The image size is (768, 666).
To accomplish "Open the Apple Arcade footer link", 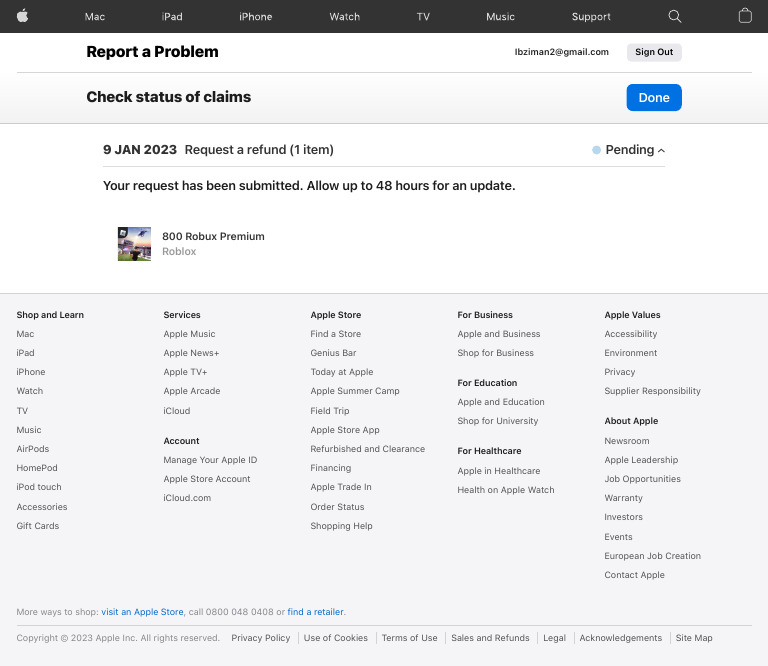I will pyautogui.click(x=192, y=391).
